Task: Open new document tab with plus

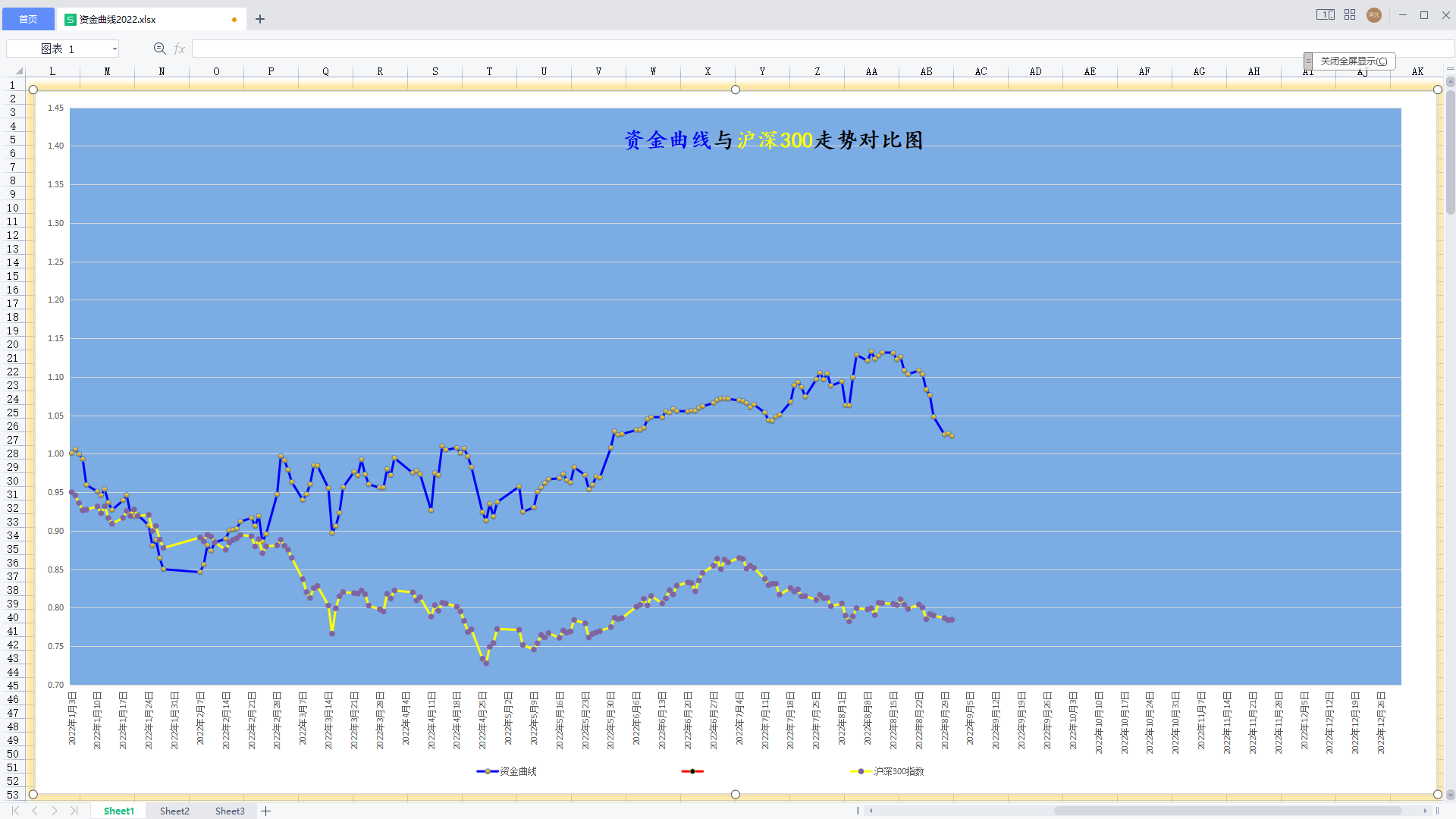Action: [x=260, y=19]
